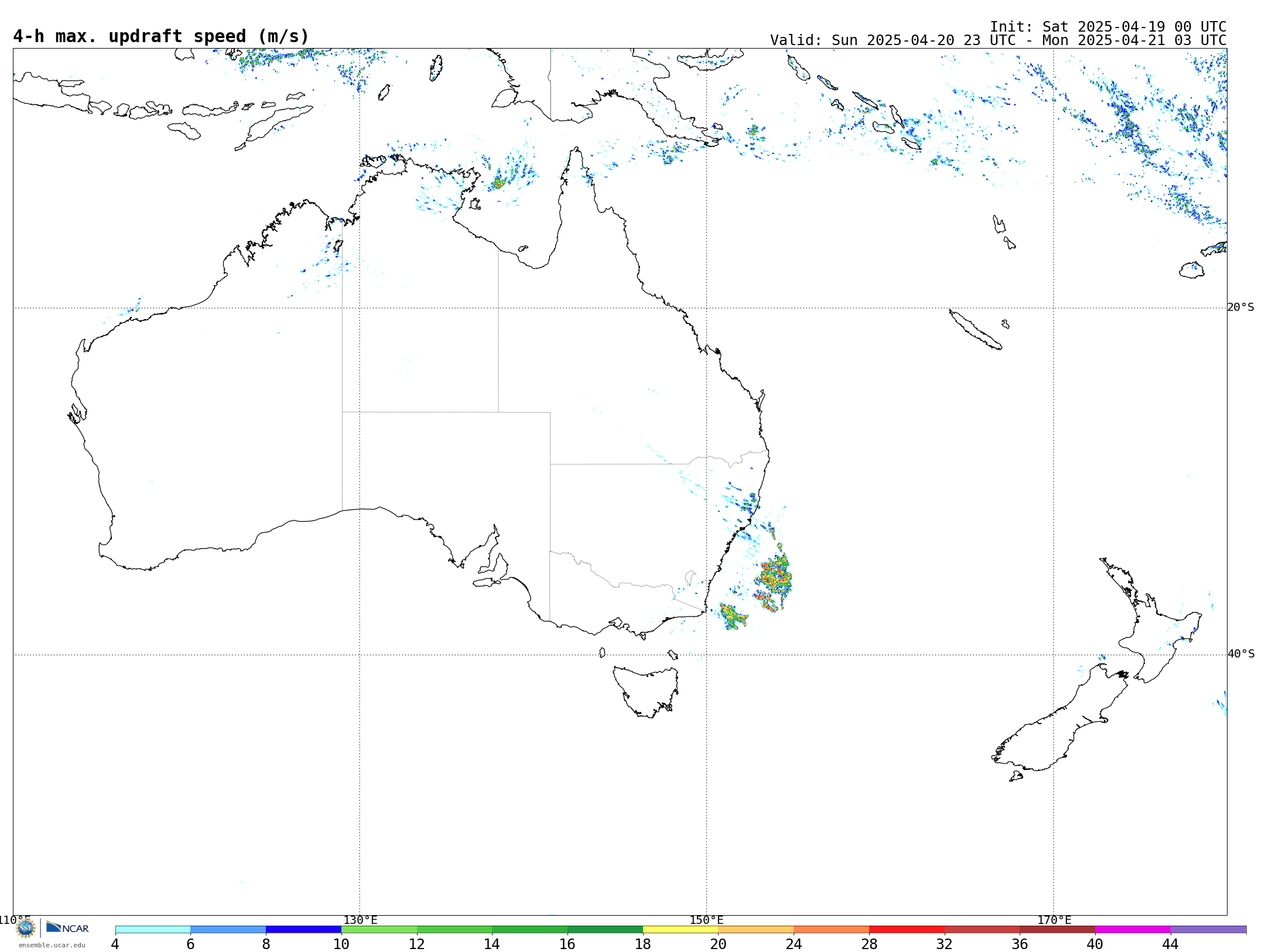Click the colorbar value '12'
This screenshot has width=1265, height=952.
click(x=416, y=944)
